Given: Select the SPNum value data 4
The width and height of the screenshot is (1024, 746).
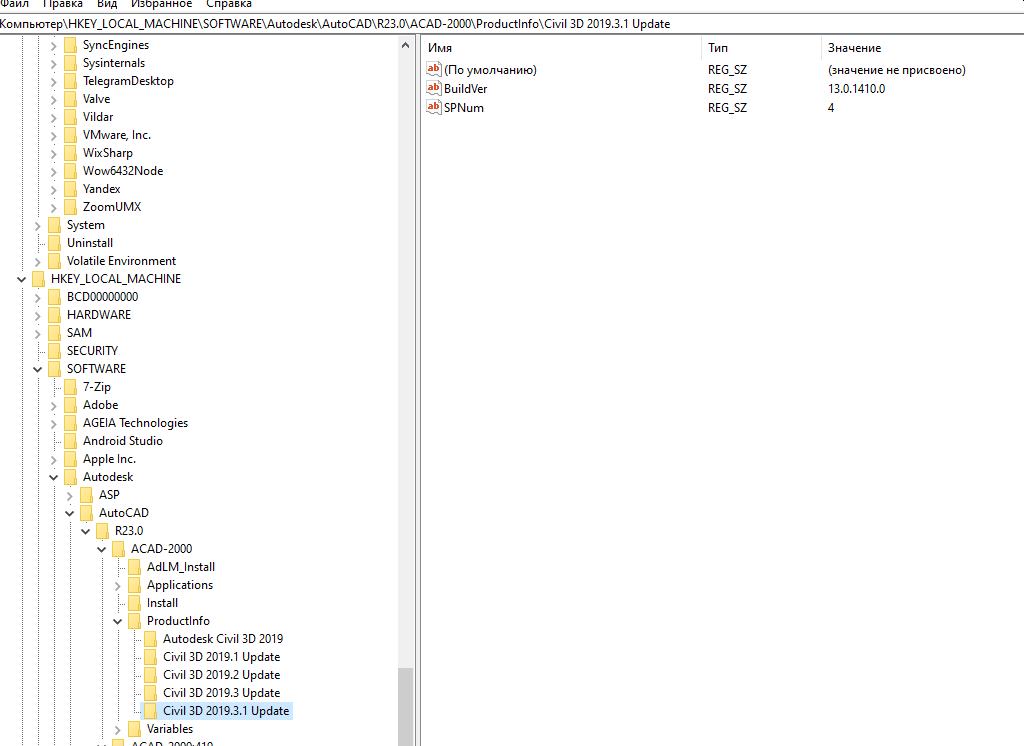Looking at the screenshot, I should pyautogui.click(x=831, y=108).
